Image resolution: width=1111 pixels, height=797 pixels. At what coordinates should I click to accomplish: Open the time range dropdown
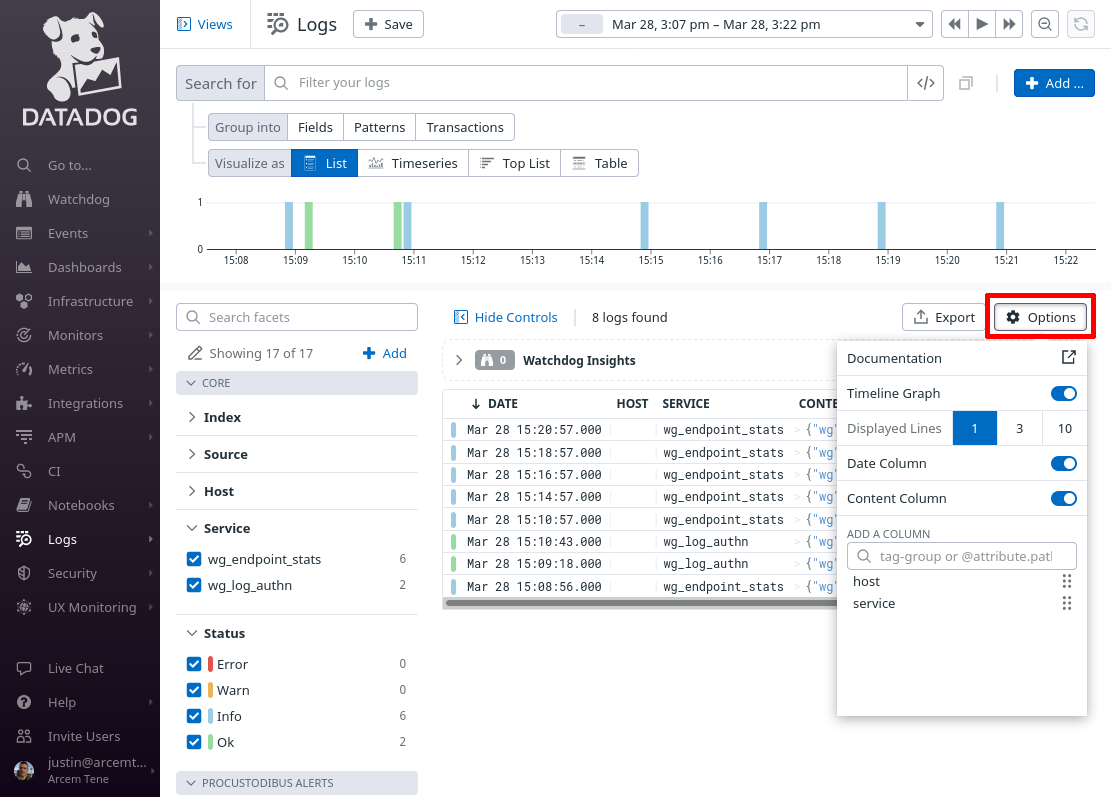[x=744, y=24]
